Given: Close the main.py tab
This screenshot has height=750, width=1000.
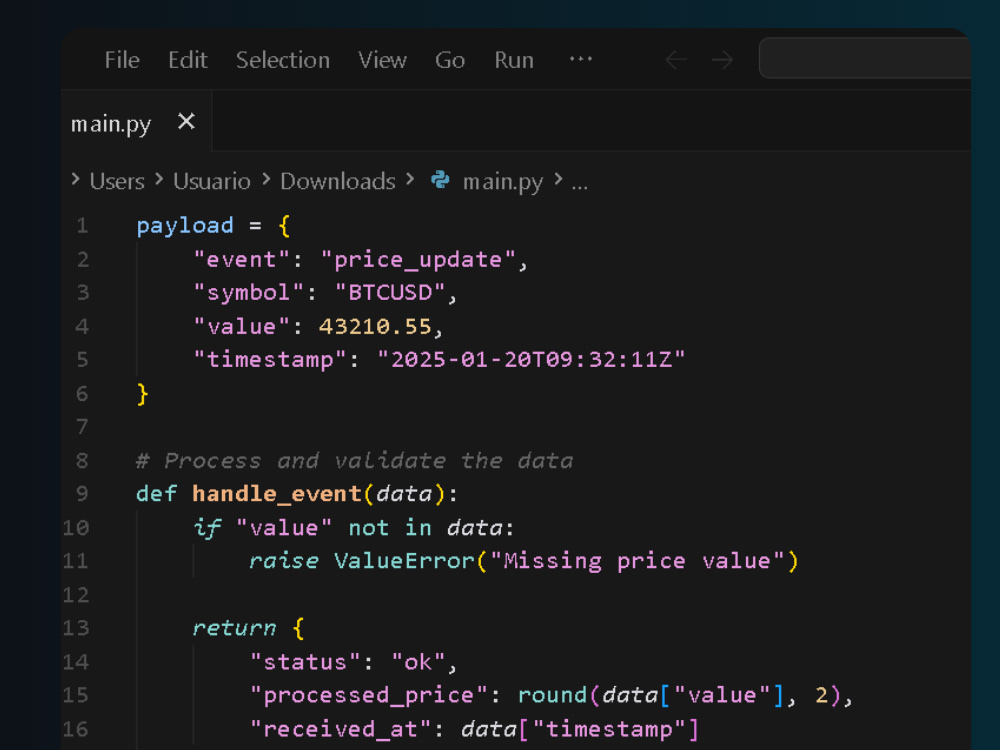Looking at the screenshot, I should click(186, 121).
